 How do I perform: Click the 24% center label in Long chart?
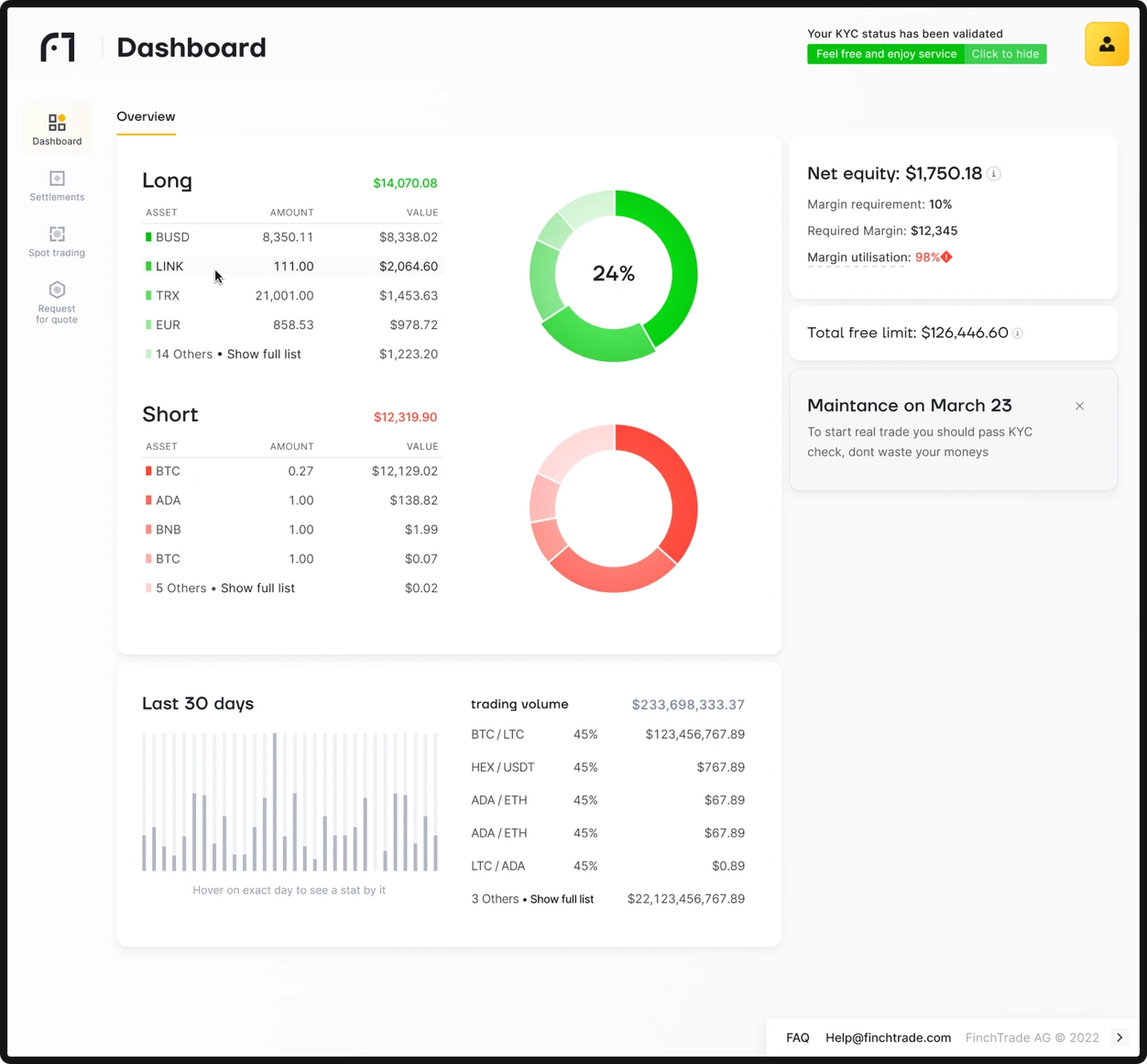point(614,274)
